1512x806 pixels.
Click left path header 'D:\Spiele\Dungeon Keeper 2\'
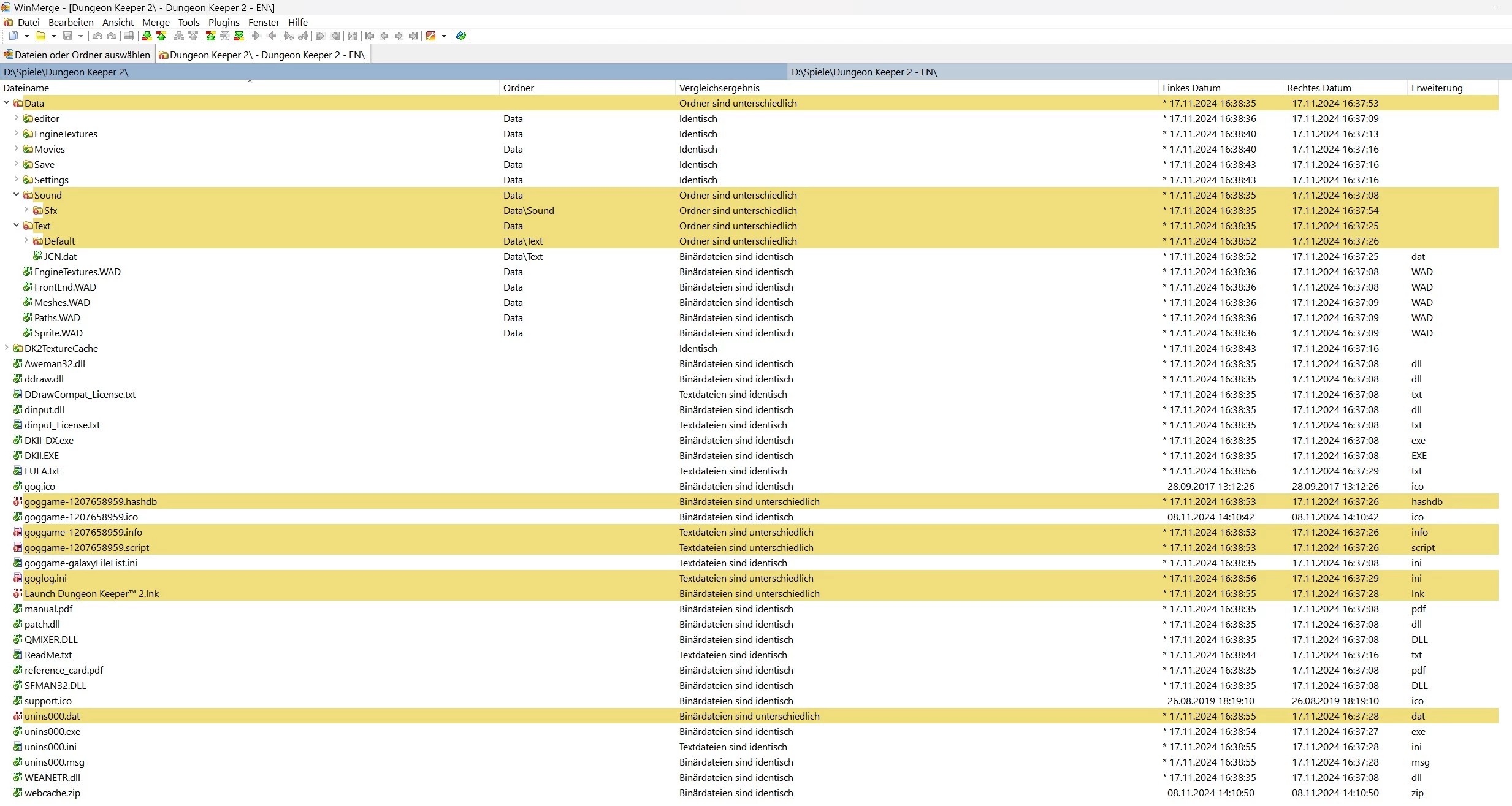393,72
